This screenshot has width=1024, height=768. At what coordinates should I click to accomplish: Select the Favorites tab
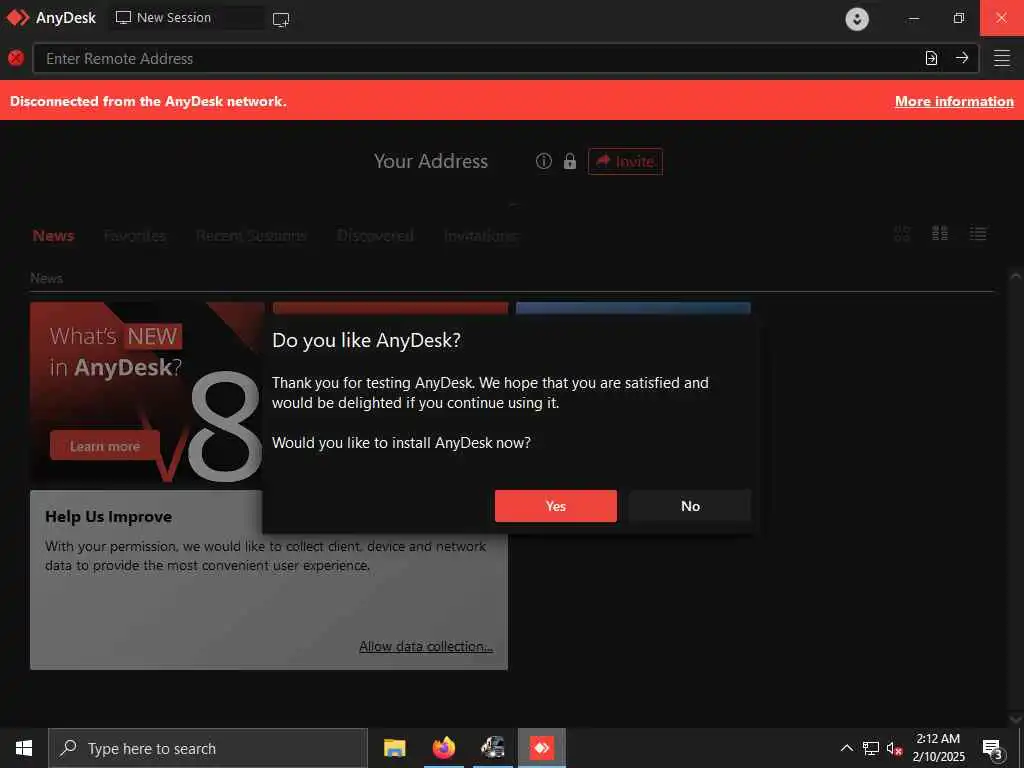tap(135, 235)
